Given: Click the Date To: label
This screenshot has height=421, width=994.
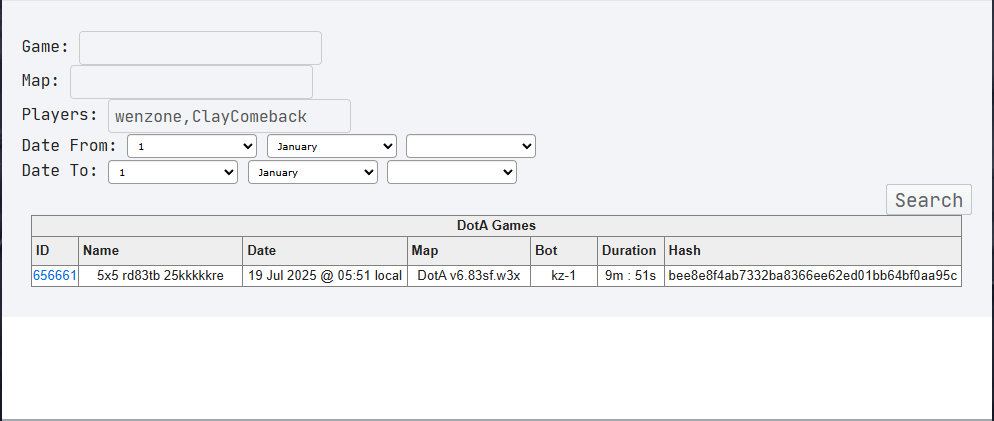Looking at the screenshot, I should [x=60, y=171].
